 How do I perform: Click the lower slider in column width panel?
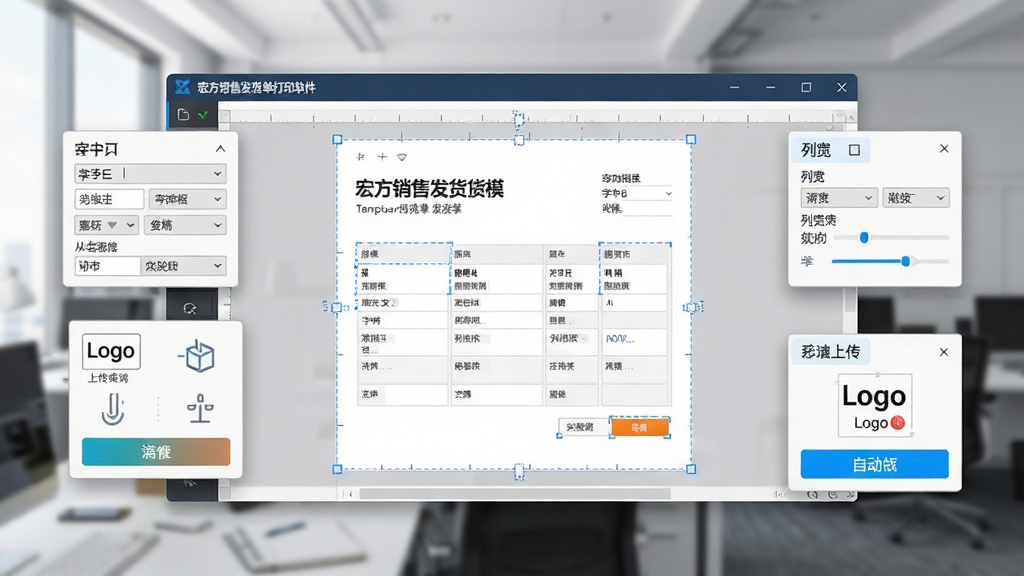891,261
